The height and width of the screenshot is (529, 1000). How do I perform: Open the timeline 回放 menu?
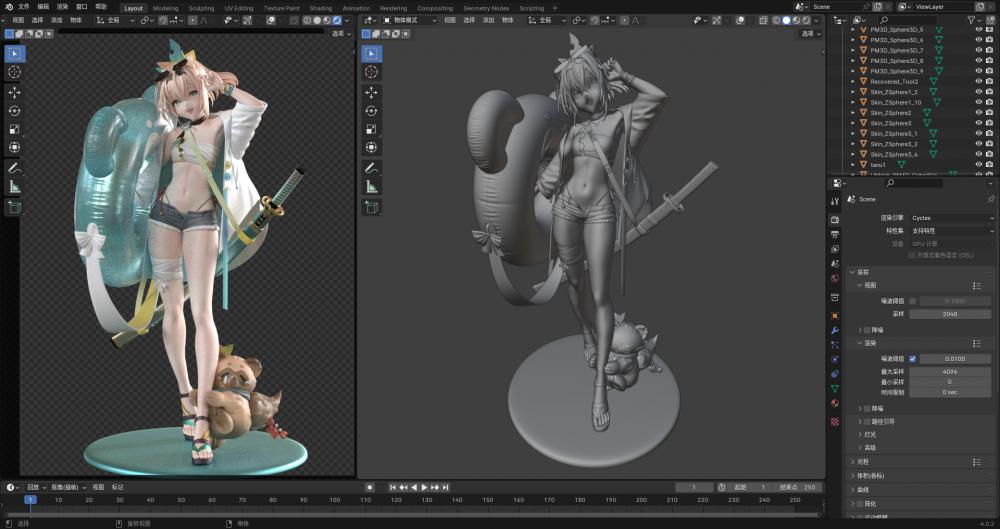tap(35, 488)
